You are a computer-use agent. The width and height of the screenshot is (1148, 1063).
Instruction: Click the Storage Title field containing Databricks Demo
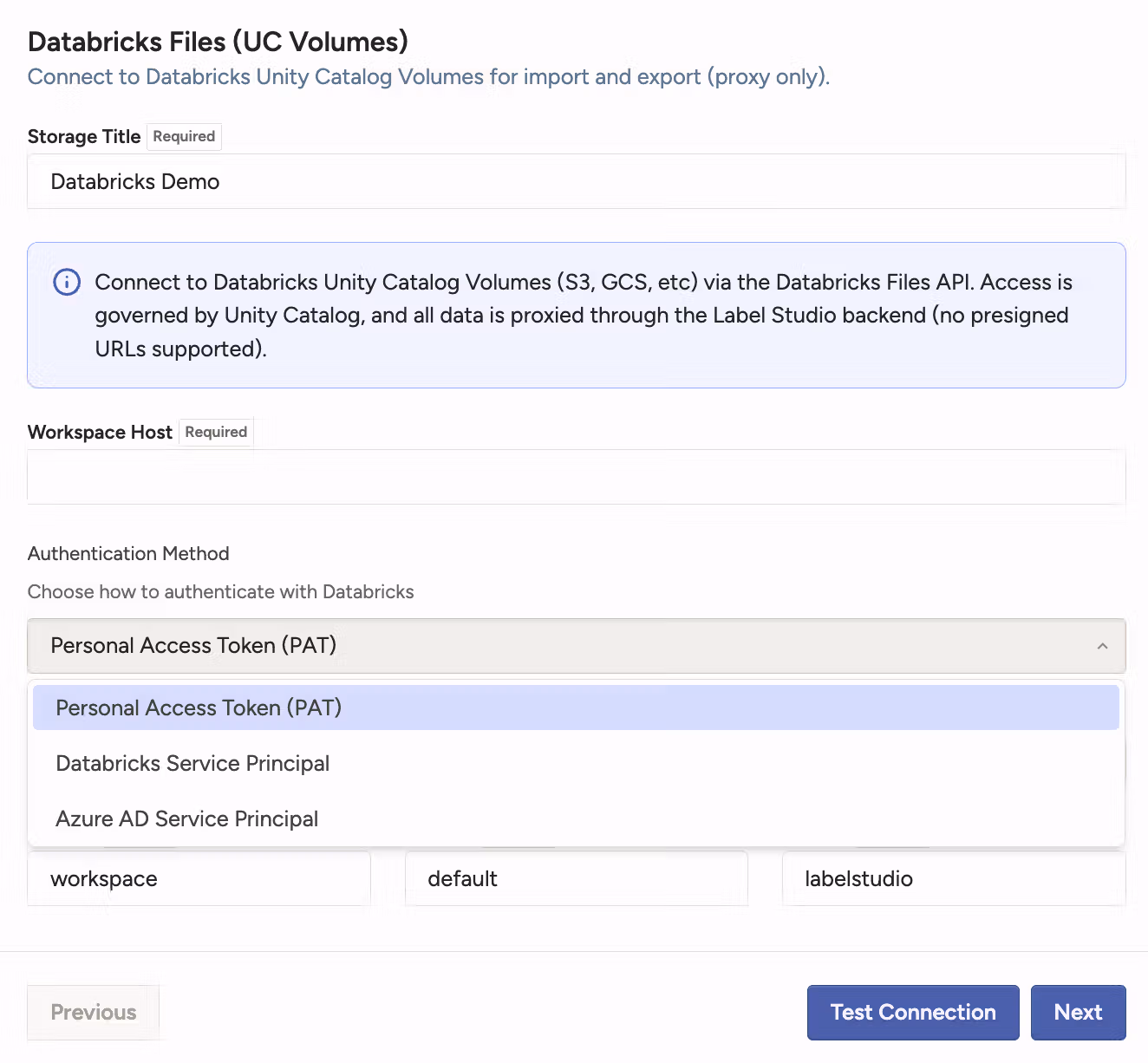[576, 182]
